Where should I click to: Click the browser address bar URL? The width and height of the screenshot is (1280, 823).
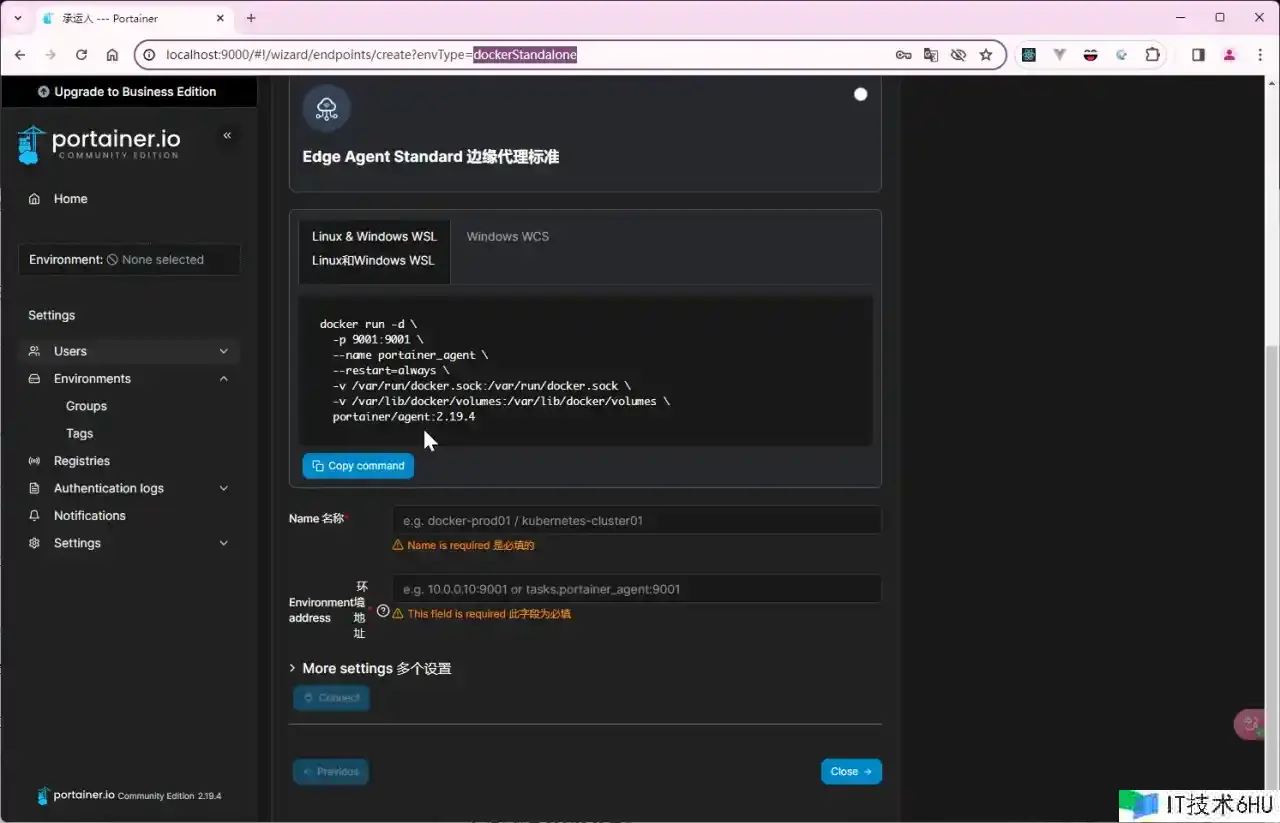coord(371,55)
